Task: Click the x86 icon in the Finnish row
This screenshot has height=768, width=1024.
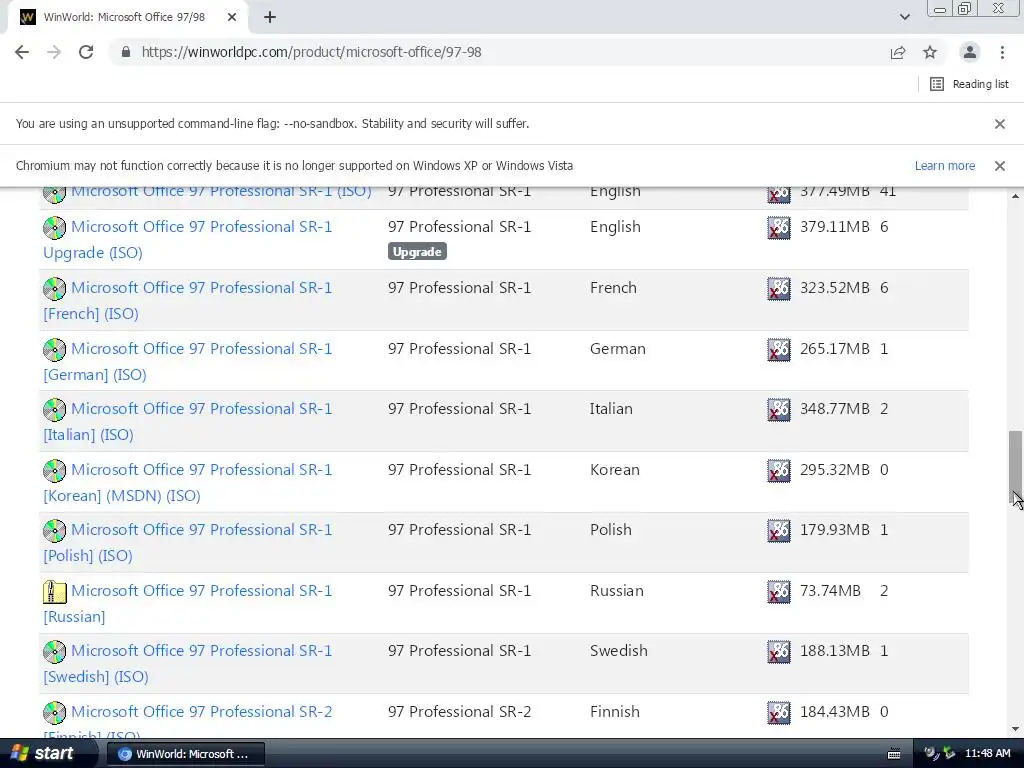Action: pos(778,712)
